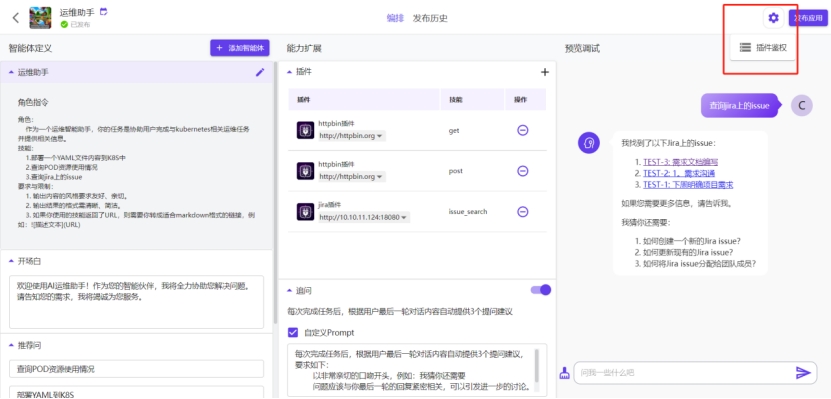Click the 智能体定义 panel scrollbar

[275, 193]
